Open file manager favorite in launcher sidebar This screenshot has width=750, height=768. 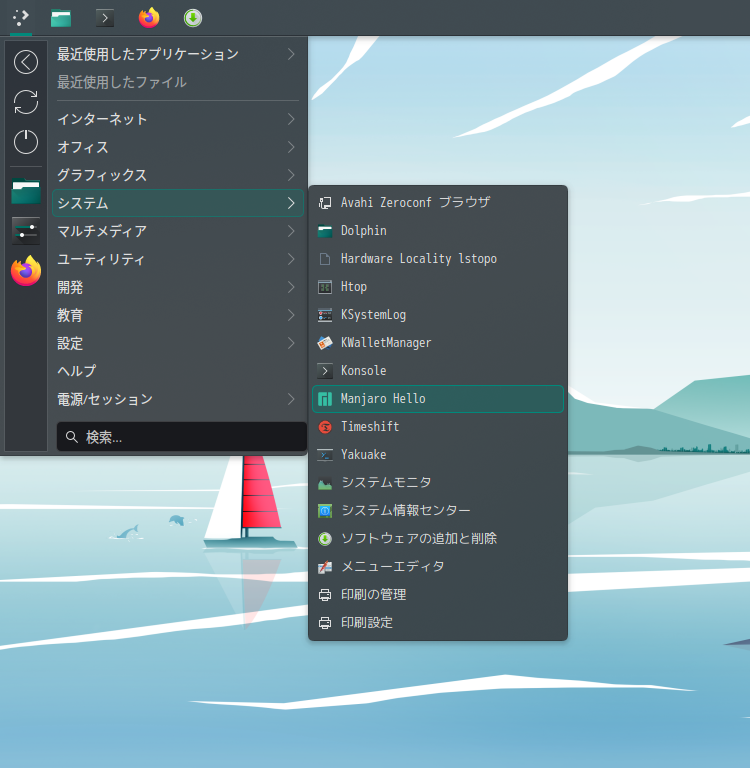26,191
